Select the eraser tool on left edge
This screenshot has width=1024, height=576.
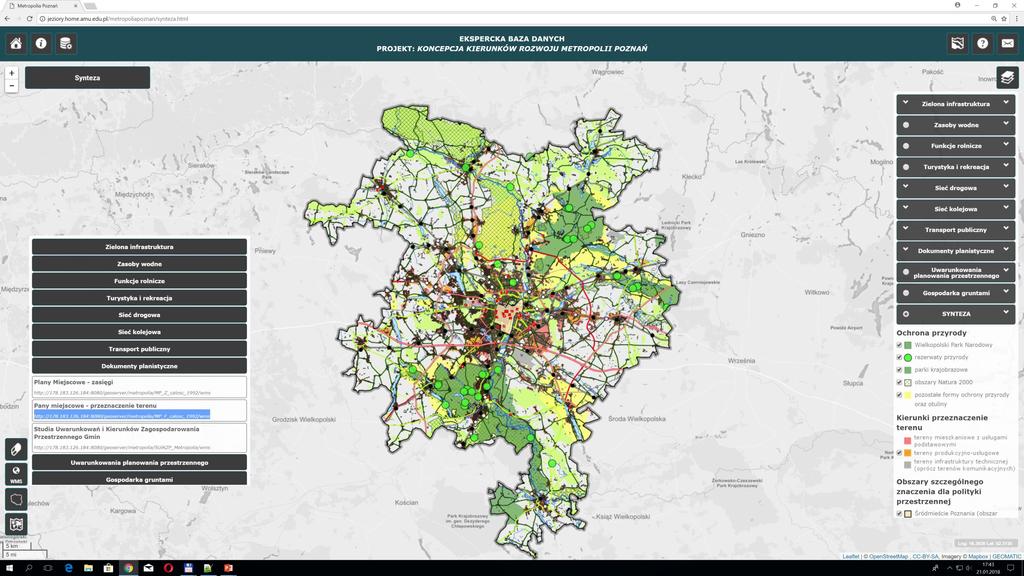(x=16, y=449)
